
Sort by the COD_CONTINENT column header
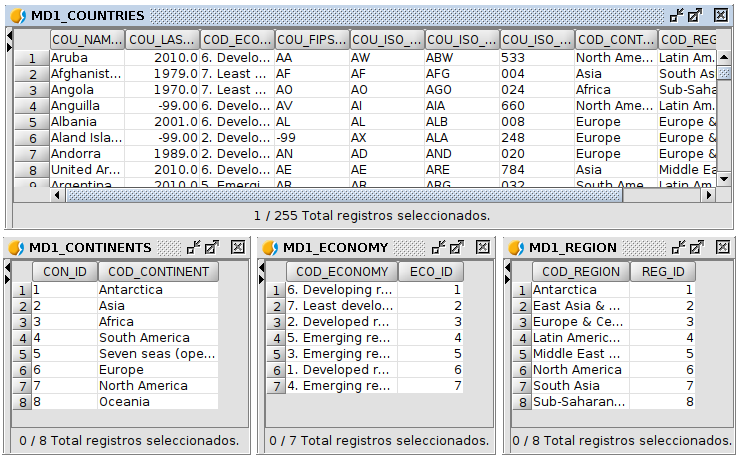click(158, 272)
